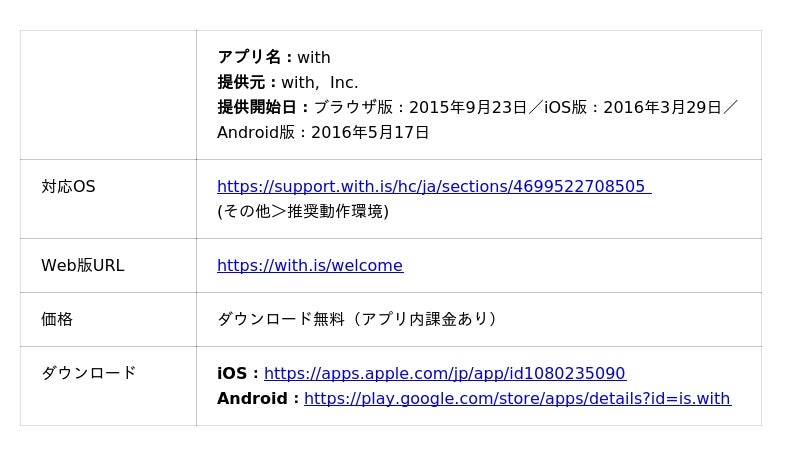Open the play.google.com Android download link
800x456 pixels.
tap(517, 398)
